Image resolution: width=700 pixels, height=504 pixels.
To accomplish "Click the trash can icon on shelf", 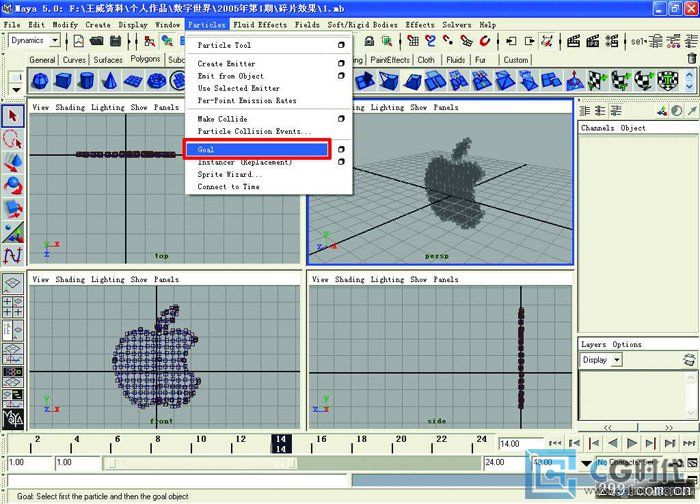I will coord(692,58).
